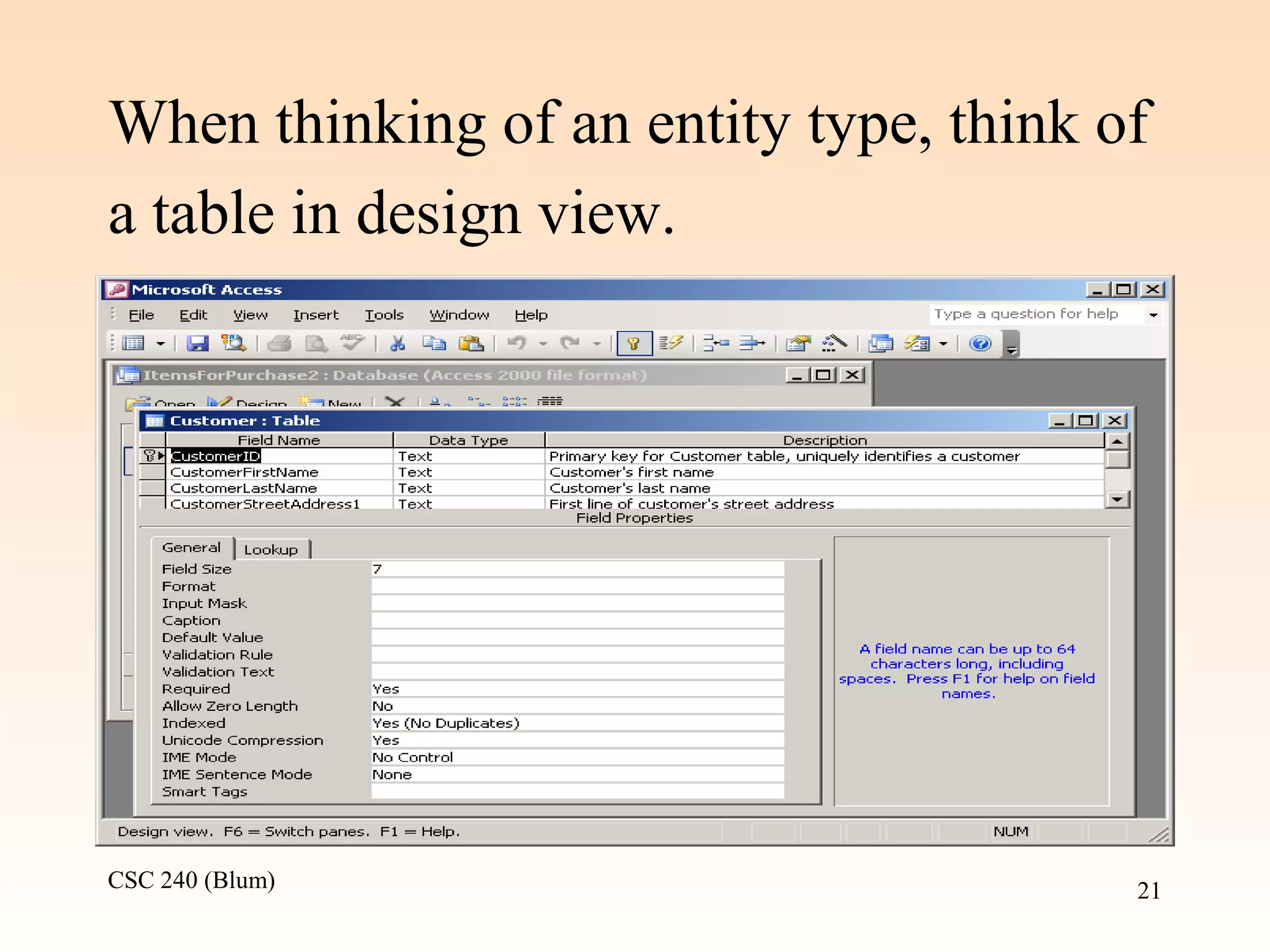Viewport: 1270px width, 952px height.
Task: Open the New Object dropdown arrow
Action: pyautogui.click(x=943, y=343)
